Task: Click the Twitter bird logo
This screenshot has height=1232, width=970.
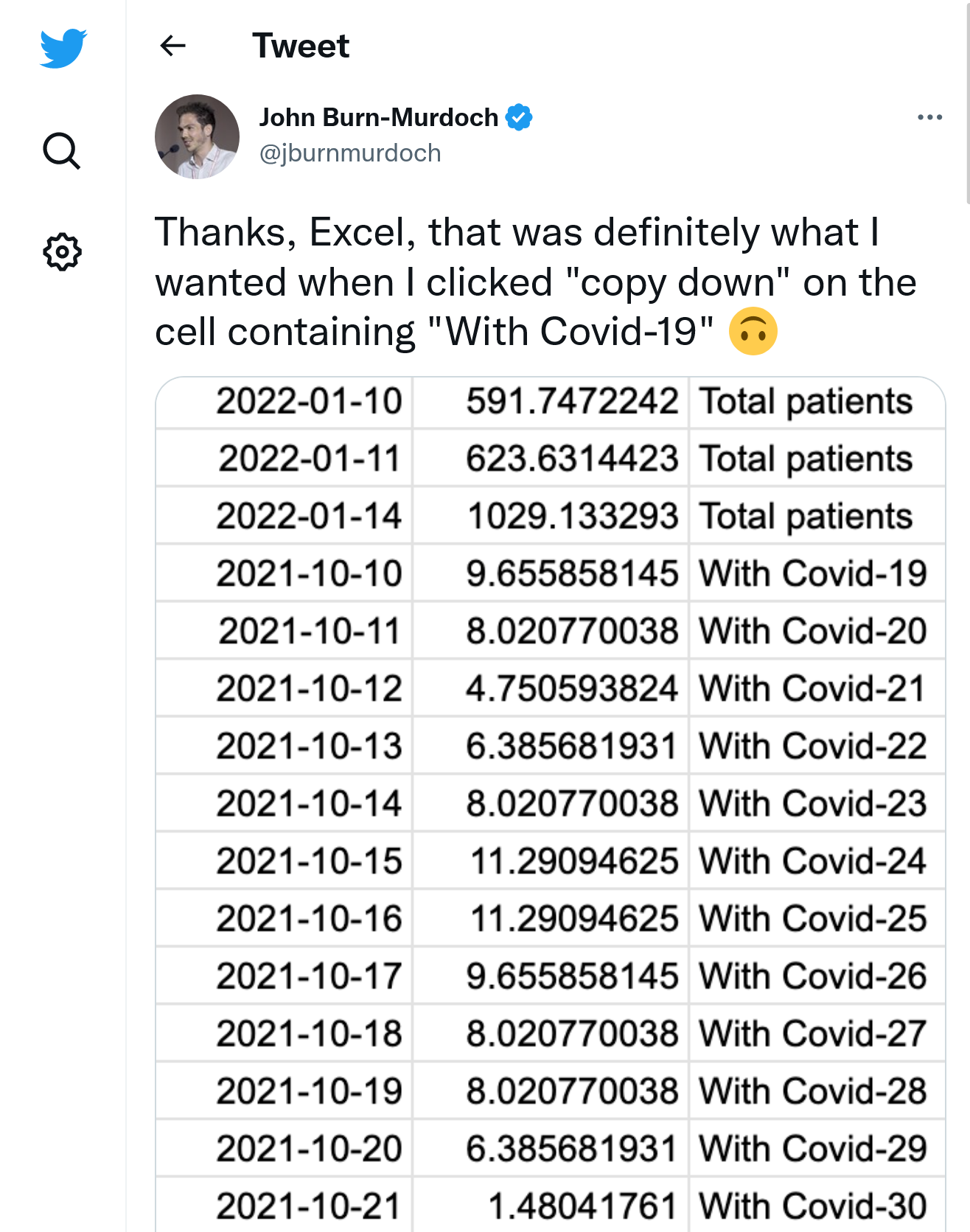Action: click(x=63, y=48)
